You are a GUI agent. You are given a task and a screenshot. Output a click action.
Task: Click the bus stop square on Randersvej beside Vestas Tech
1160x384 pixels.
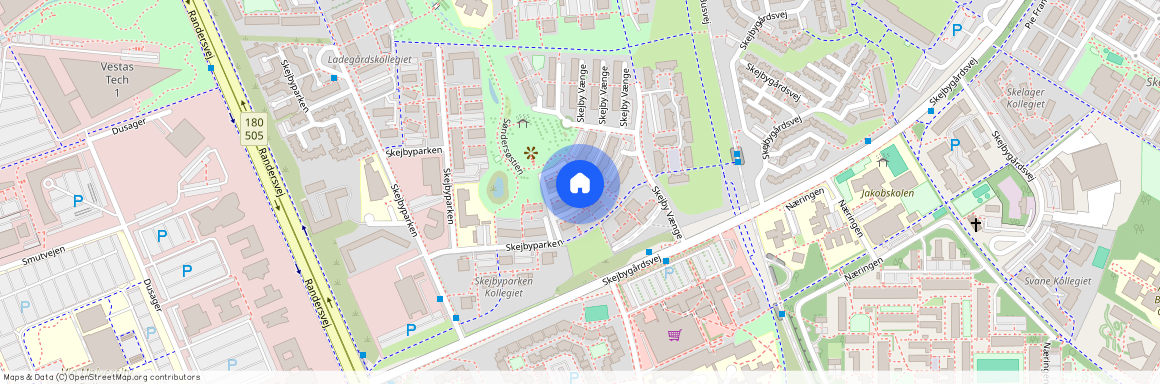(212, 68)
